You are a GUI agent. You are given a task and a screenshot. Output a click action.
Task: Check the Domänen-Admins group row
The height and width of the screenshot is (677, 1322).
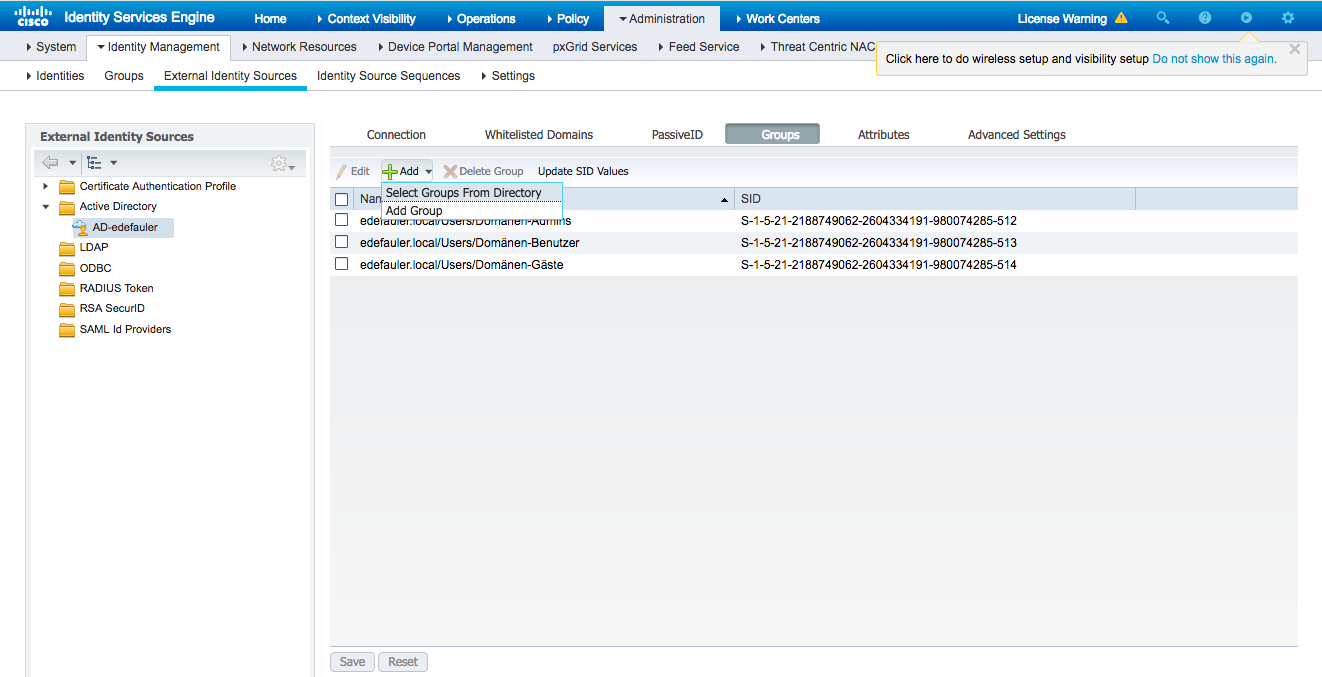point(342,220)
